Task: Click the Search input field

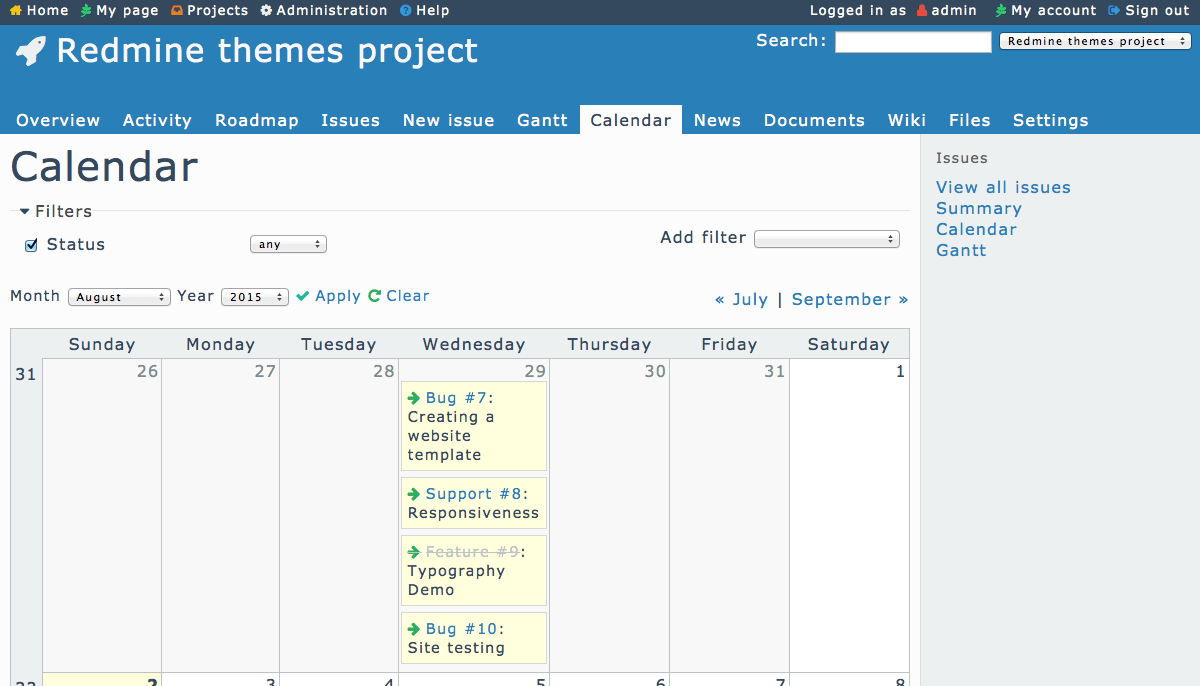Action: [x=913, y=42]
